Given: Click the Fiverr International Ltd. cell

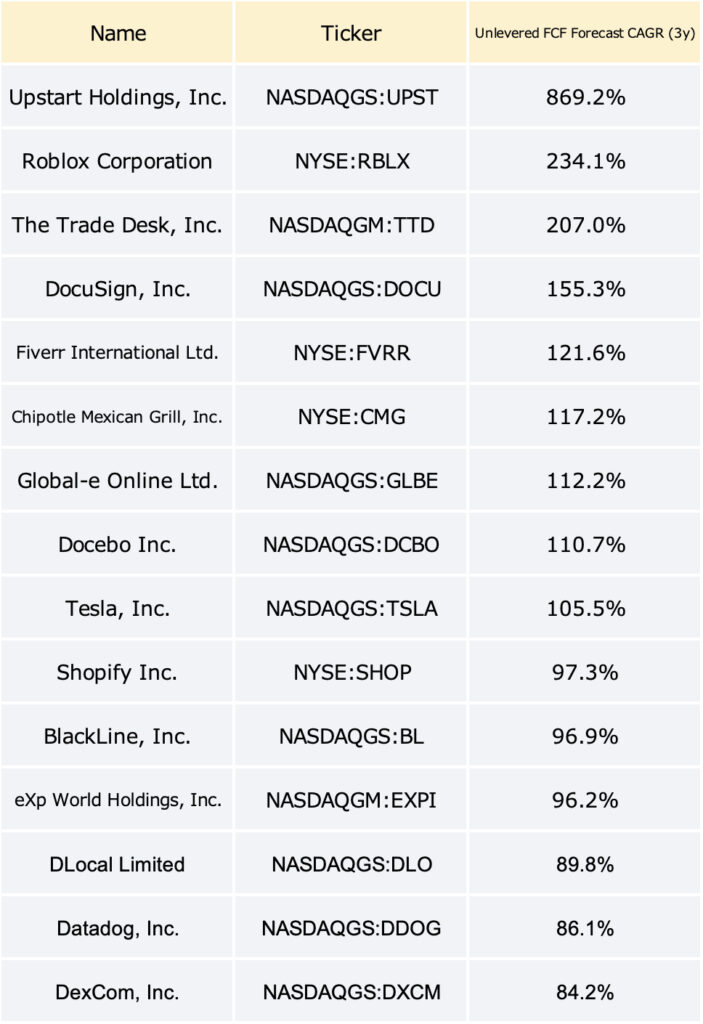Looking at the screenshot, I should tap(117, 353).
